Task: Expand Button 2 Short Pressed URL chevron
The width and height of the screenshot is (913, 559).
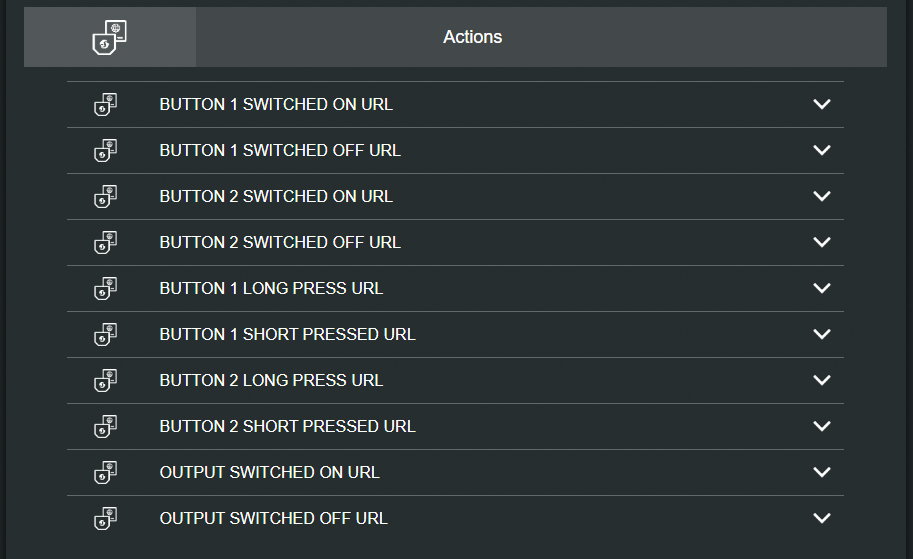Action: point(822,426)
